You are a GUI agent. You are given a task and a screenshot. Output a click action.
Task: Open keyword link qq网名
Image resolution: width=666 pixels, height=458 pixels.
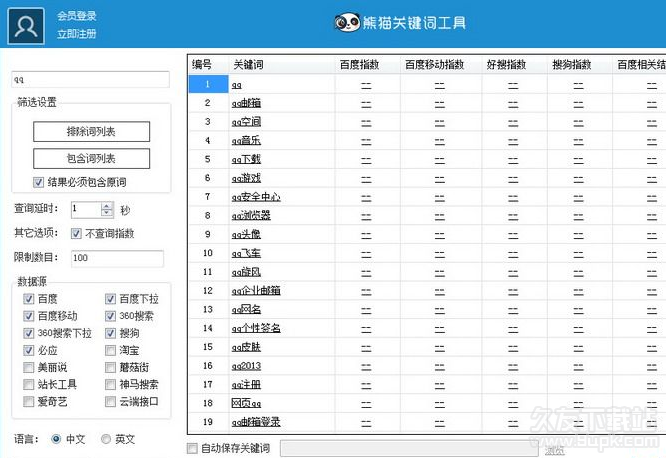246,310
